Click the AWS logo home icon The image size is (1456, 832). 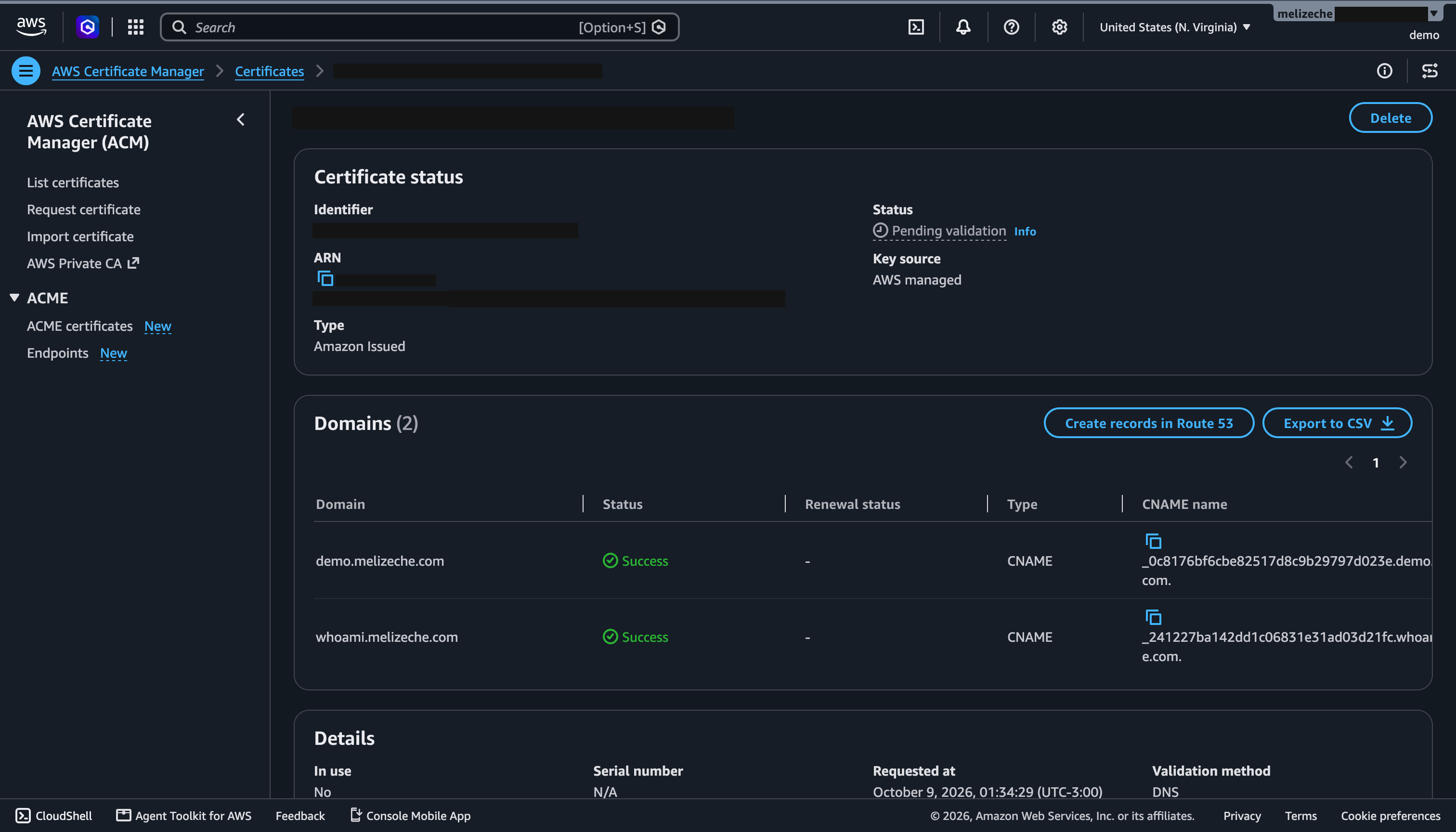[31, 26]
